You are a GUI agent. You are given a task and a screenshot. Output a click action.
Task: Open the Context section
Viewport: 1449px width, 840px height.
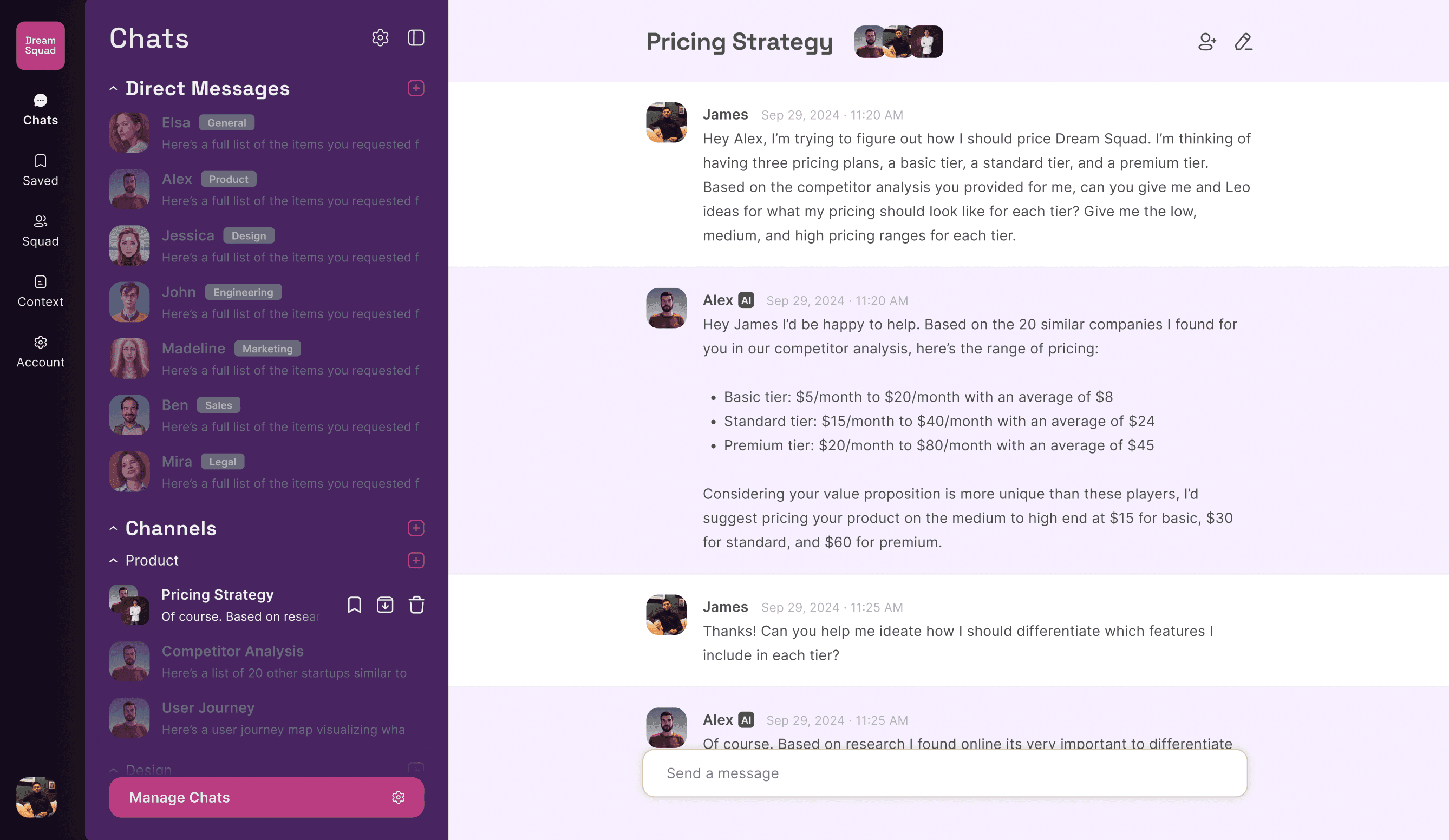coord(40,291)
